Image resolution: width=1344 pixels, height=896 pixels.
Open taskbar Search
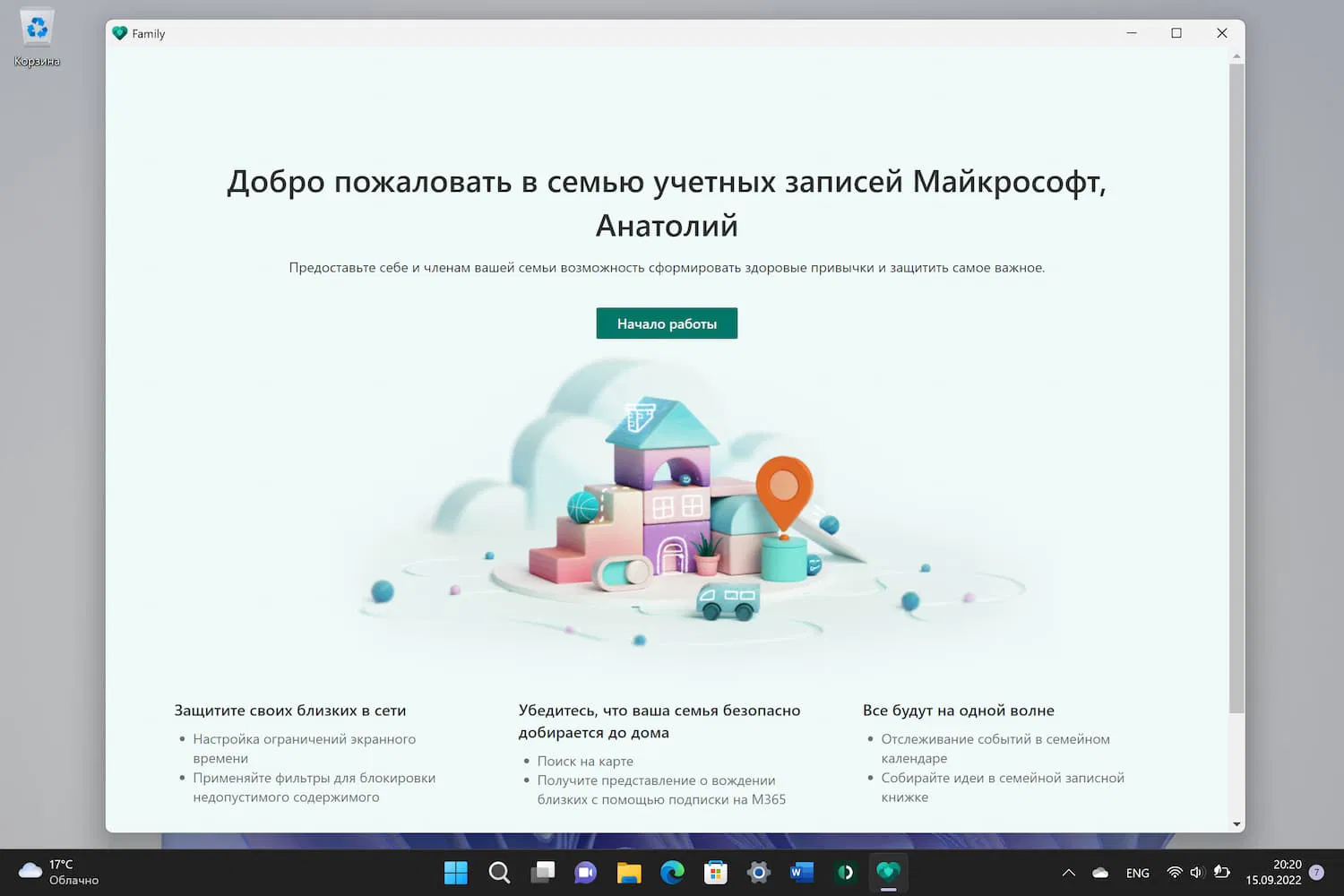coord(499,873)
